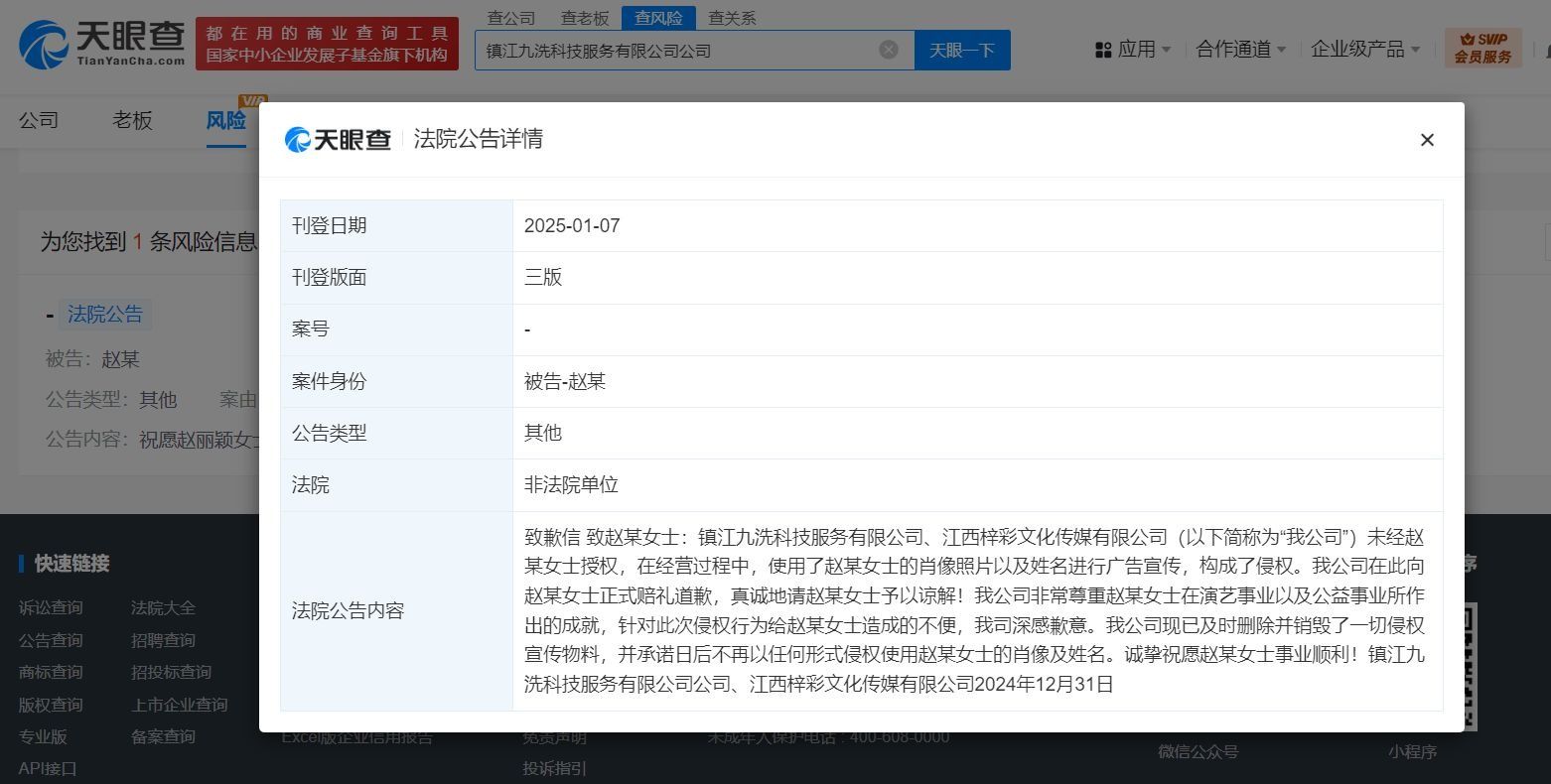Select the 查公司 search tab
The image size is (1551, 784).
[x=511, y=18]
